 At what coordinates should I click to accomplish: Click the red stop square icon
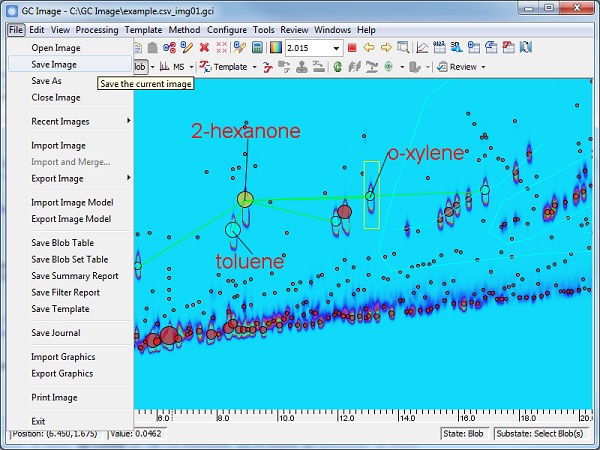point(352,47)
